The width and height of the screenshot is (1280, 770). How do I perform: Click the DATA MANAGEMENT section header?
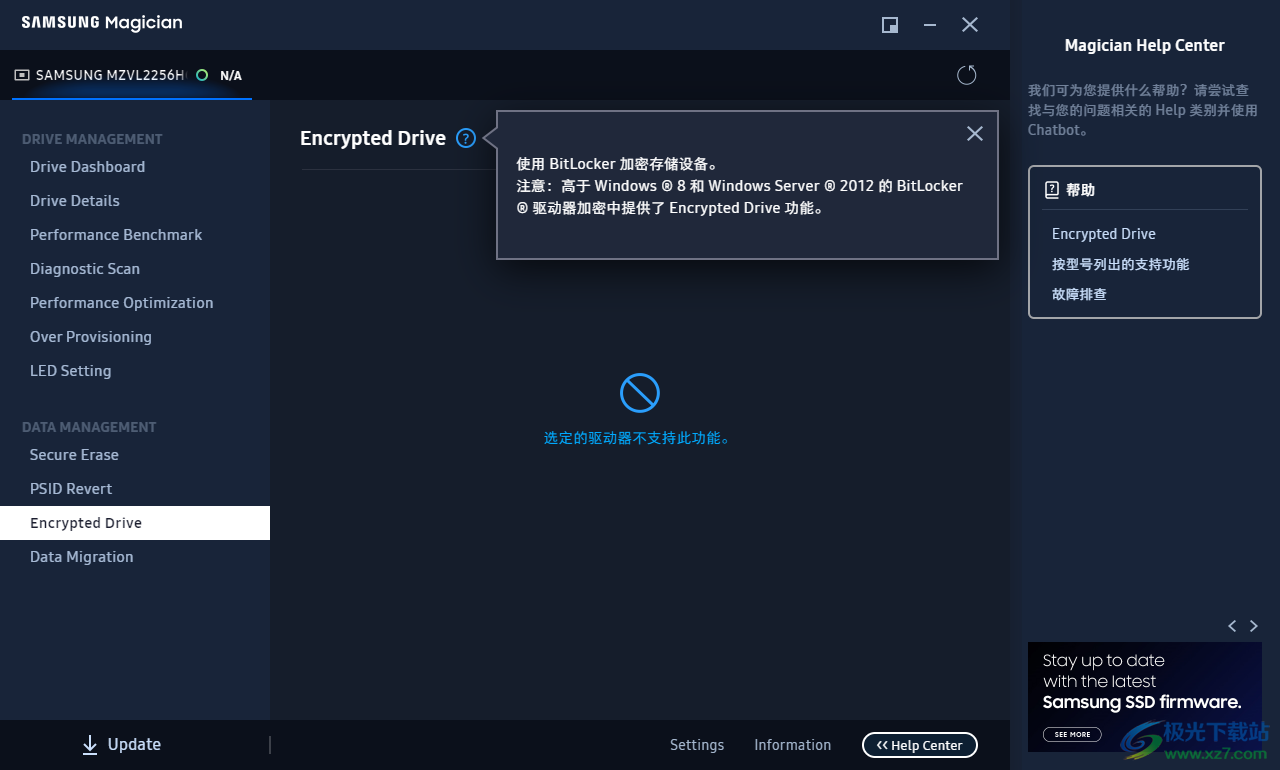pyautogui.click(x=89, y=427)
